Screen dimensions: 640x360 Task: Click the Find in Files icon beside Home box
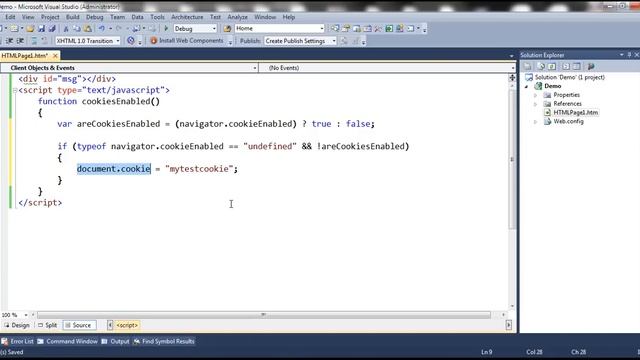click(227, 29)
